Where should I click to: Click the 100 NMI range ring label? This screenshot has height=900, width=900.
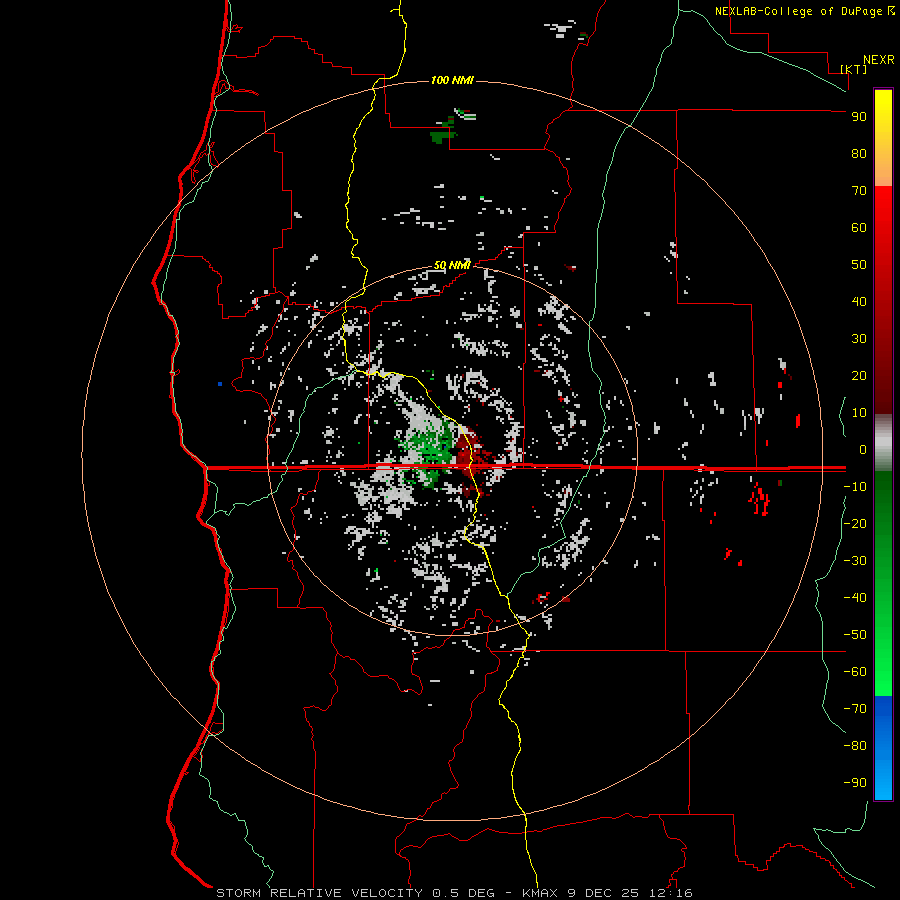pyautogui.click(x=452, y=80)
